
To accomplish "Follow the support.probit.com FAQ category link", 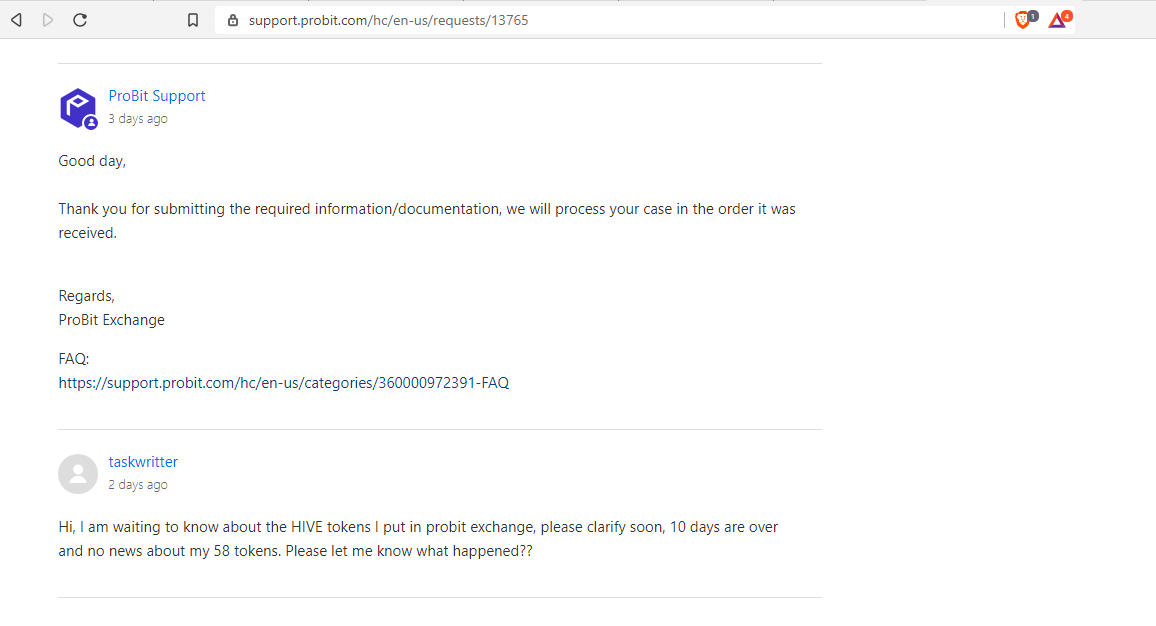I will click(284, 383).
